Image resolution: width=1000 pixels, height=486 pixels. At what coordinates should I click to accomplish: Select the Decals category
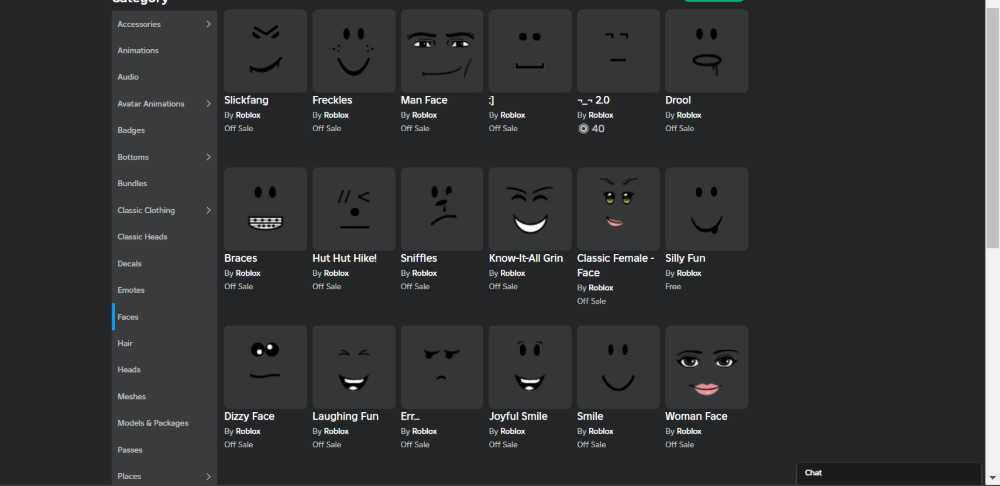[165, 263]
